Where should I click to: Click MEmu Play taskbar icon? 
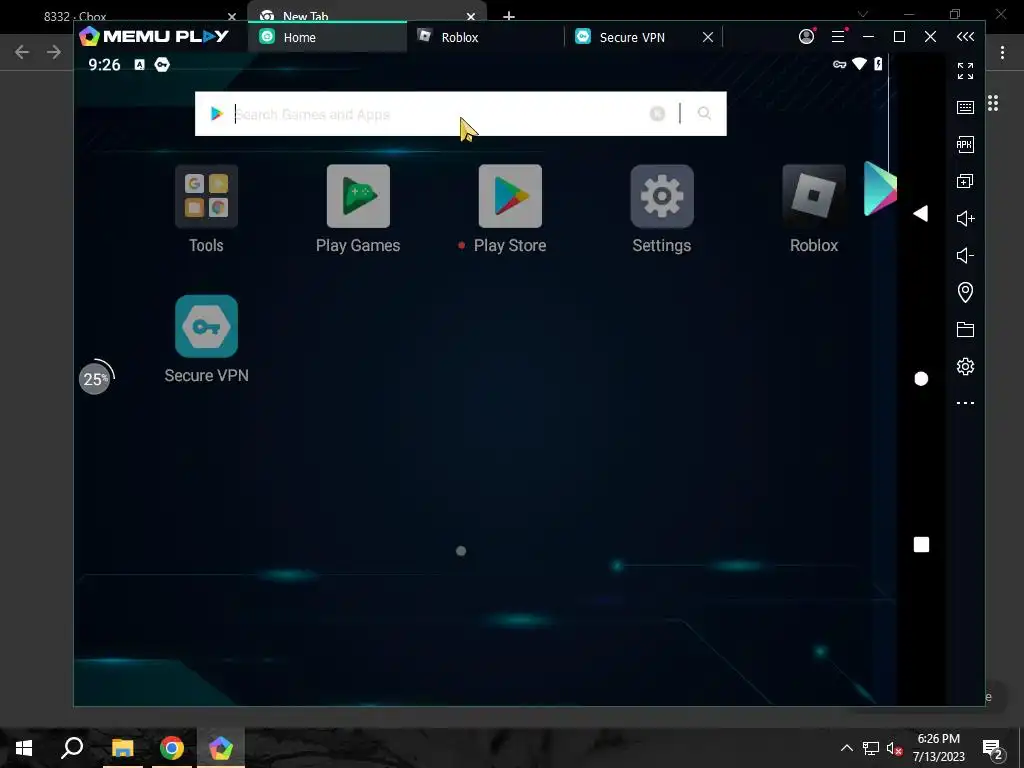[221, 748]
